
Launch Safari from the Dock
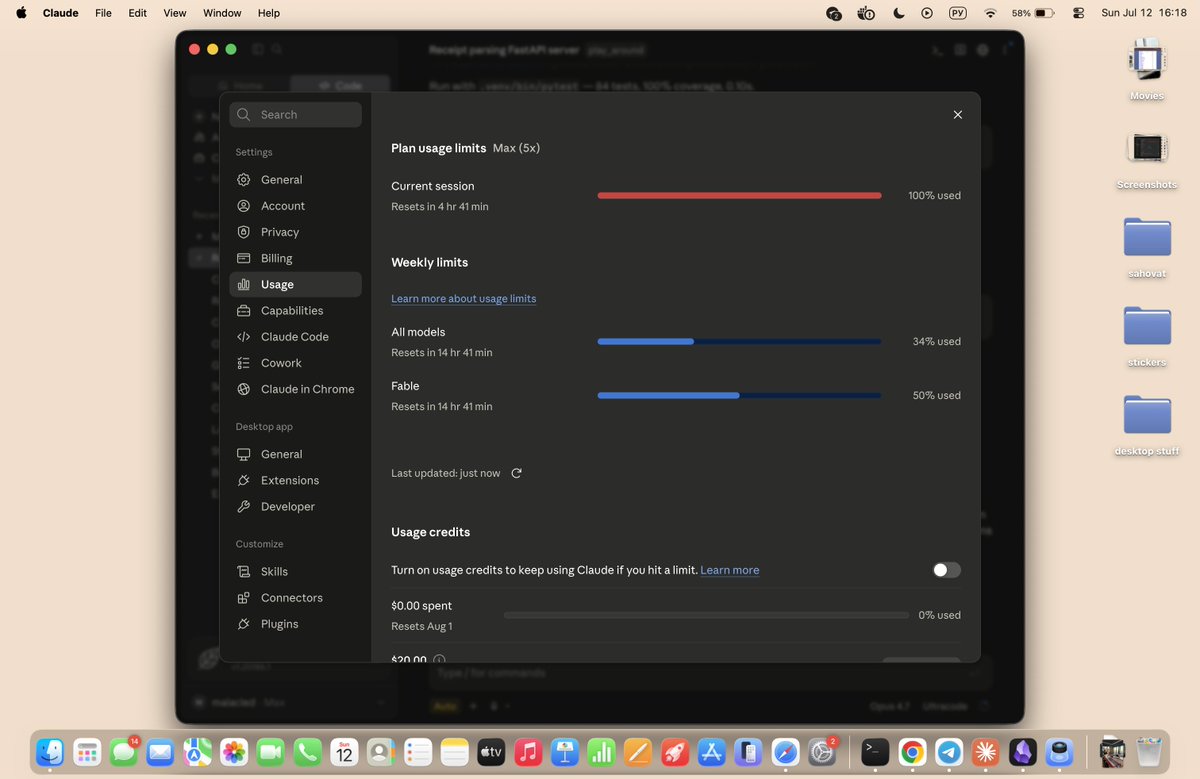(x=785, y=752)
